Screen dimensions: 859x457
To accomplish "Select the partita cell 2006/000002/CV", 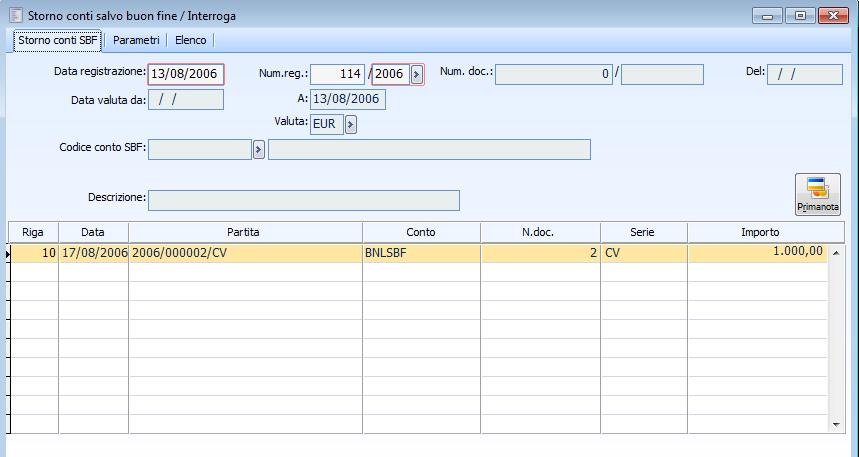I will (x=245, y=253).
